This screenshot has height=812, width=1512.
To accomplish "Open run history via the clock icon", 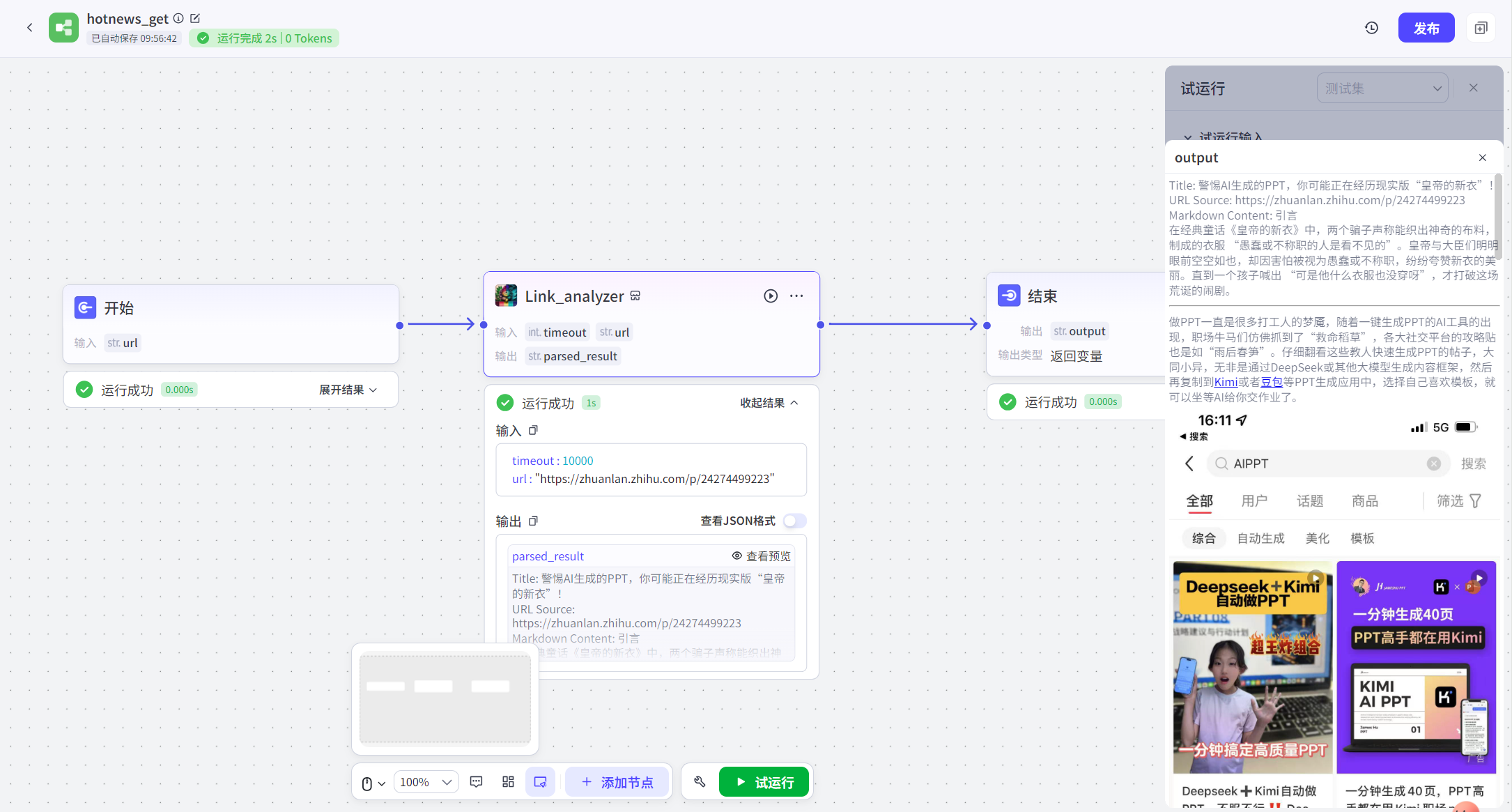I will 1371,28.
